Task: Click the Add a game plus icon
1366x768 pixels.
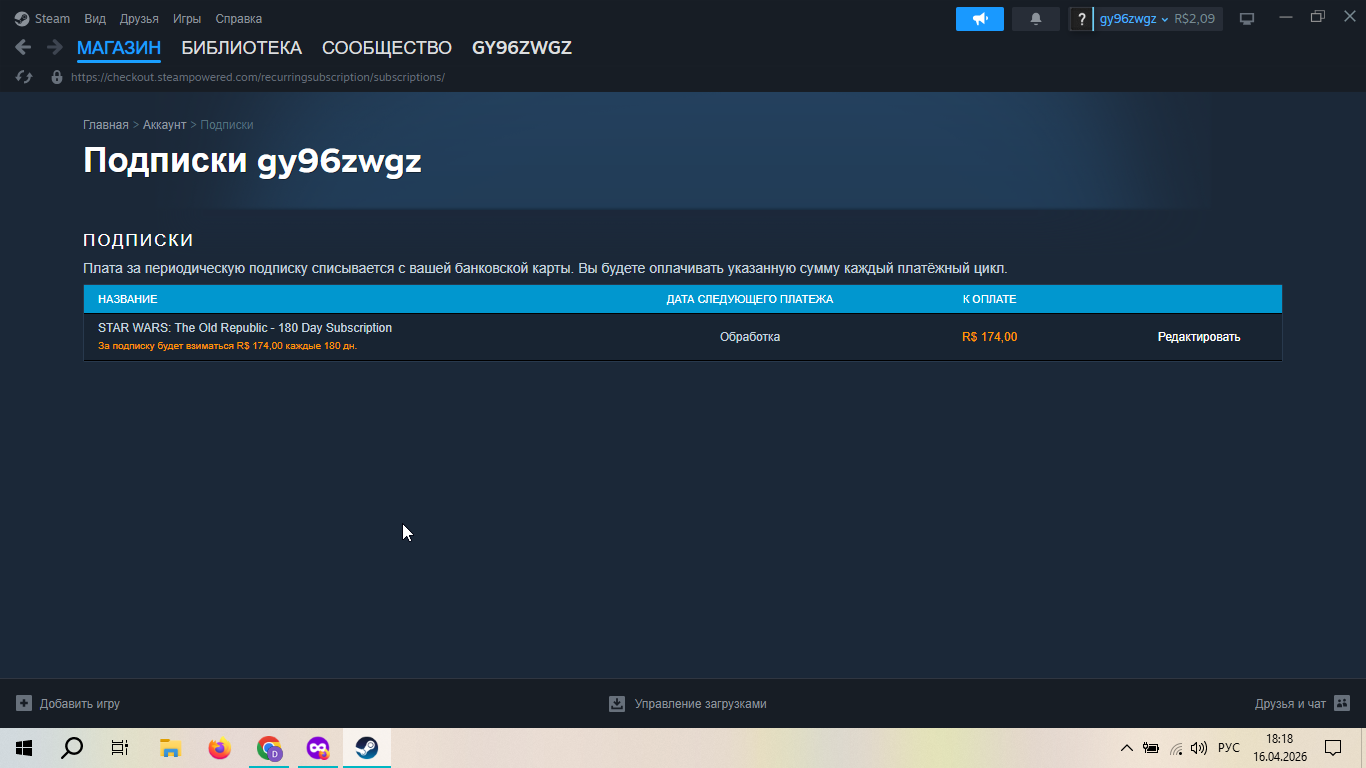Action: click(24, 704)
